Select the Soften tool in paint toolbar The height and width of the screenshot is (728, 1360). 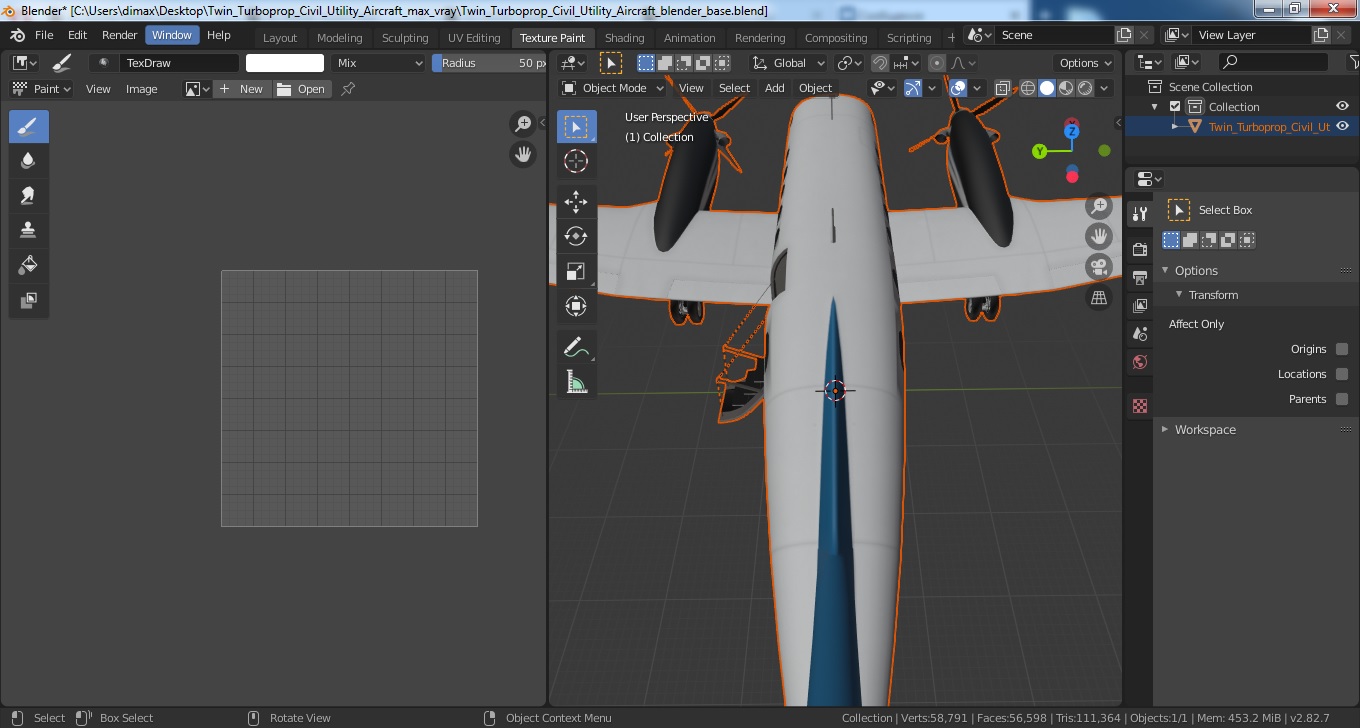pyautogui.click(x=29, y=160)
